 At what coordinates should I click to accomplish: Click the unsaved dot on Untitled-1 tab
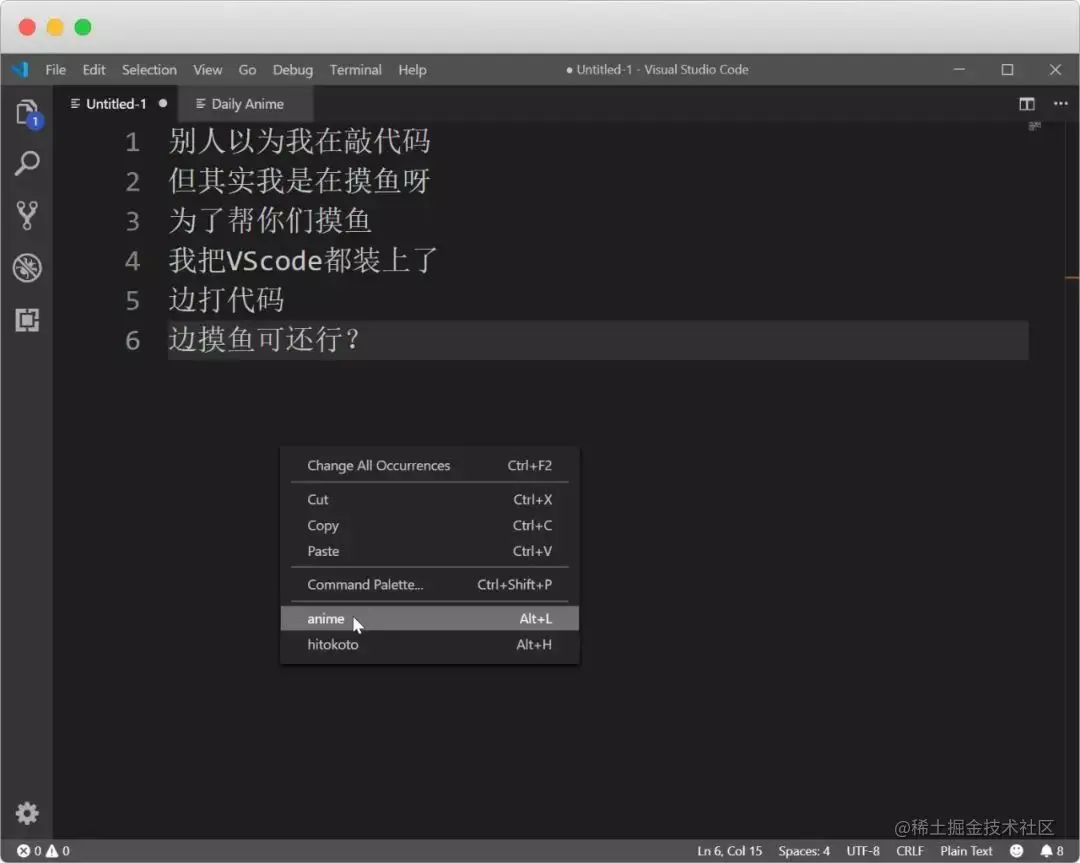[x=163, y=103]
